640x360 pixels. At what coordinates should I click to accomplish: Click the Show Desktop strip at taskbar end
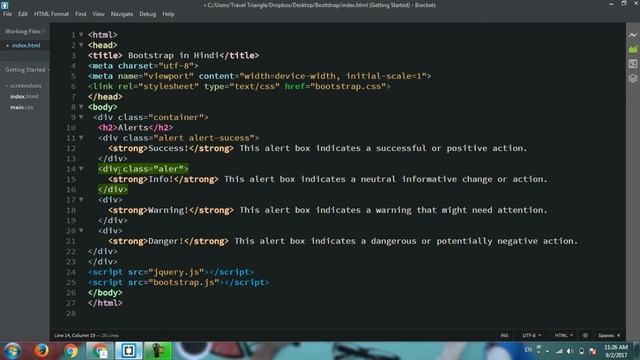click(638, 351)
